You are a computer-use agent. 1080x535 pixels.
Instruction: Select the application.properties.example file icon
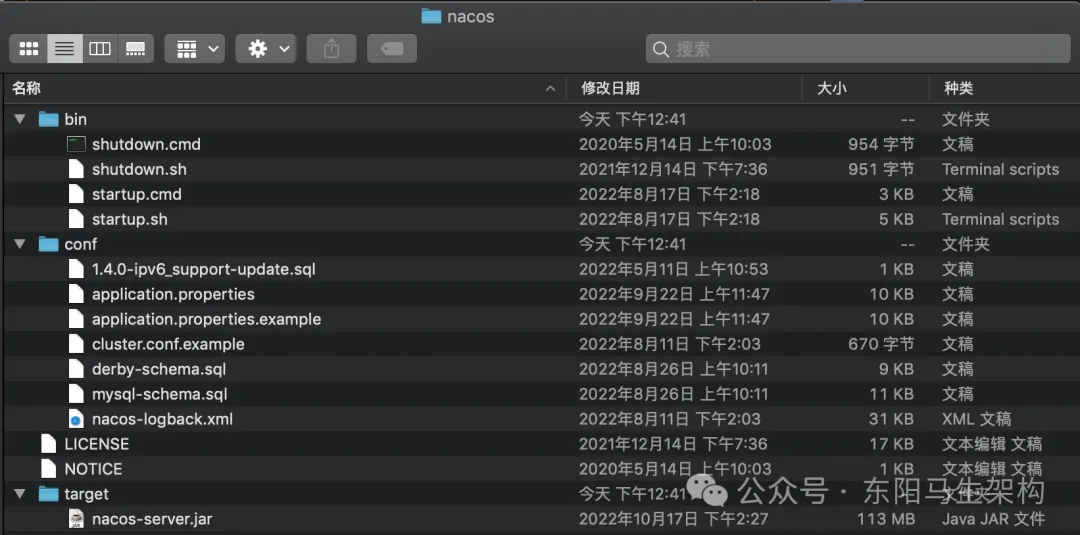tap(76, 319)
